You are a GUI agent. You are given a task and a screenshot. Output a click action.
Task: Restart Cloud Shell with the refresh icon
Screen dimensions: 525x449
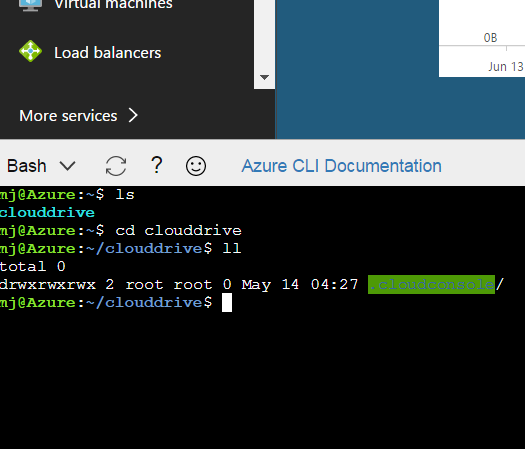coord(116,166)
